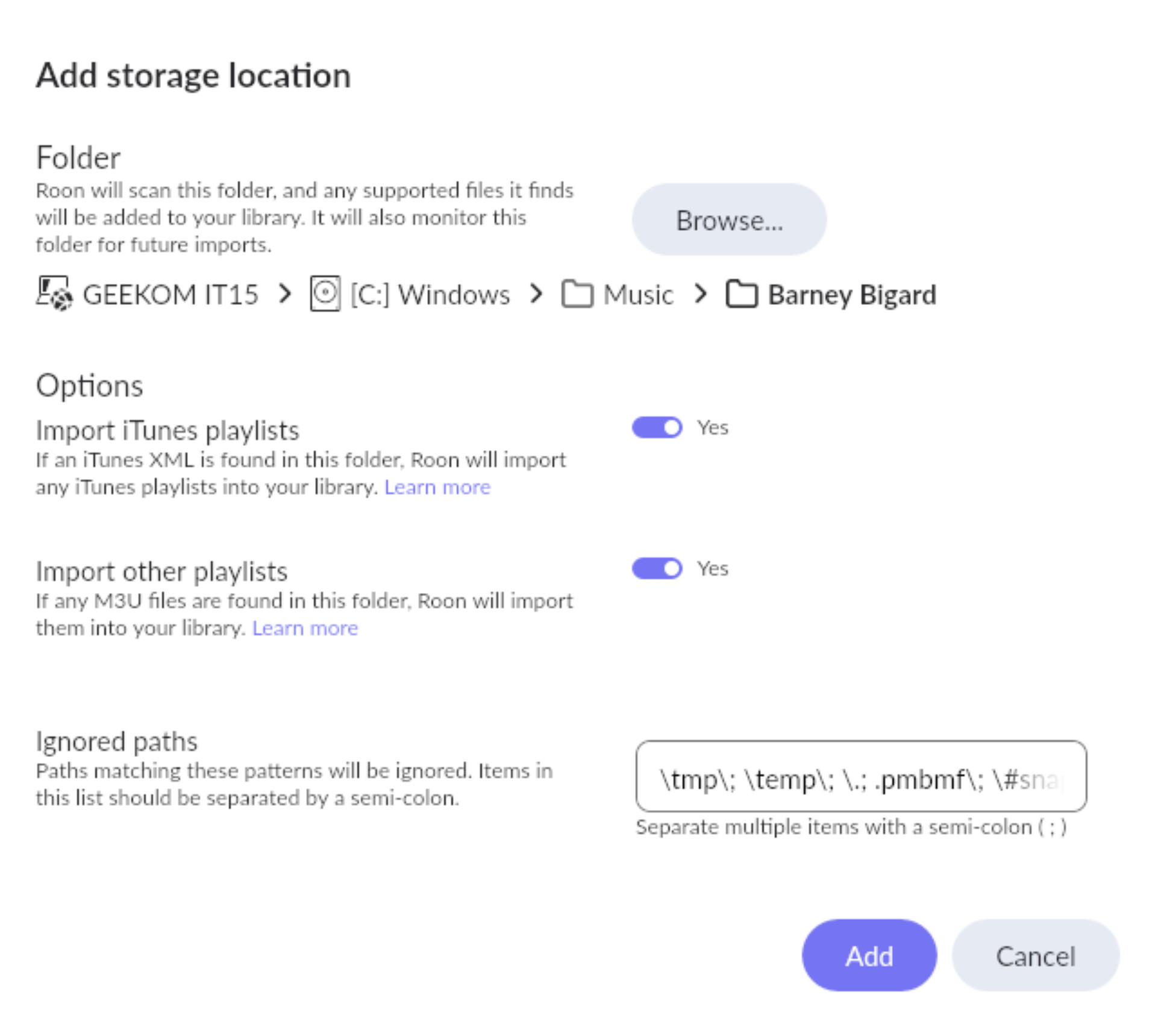This screenshot has width=1164, height=1036.
Task: Click chevron after Music breadcrumb
Action: coord(700,294)
